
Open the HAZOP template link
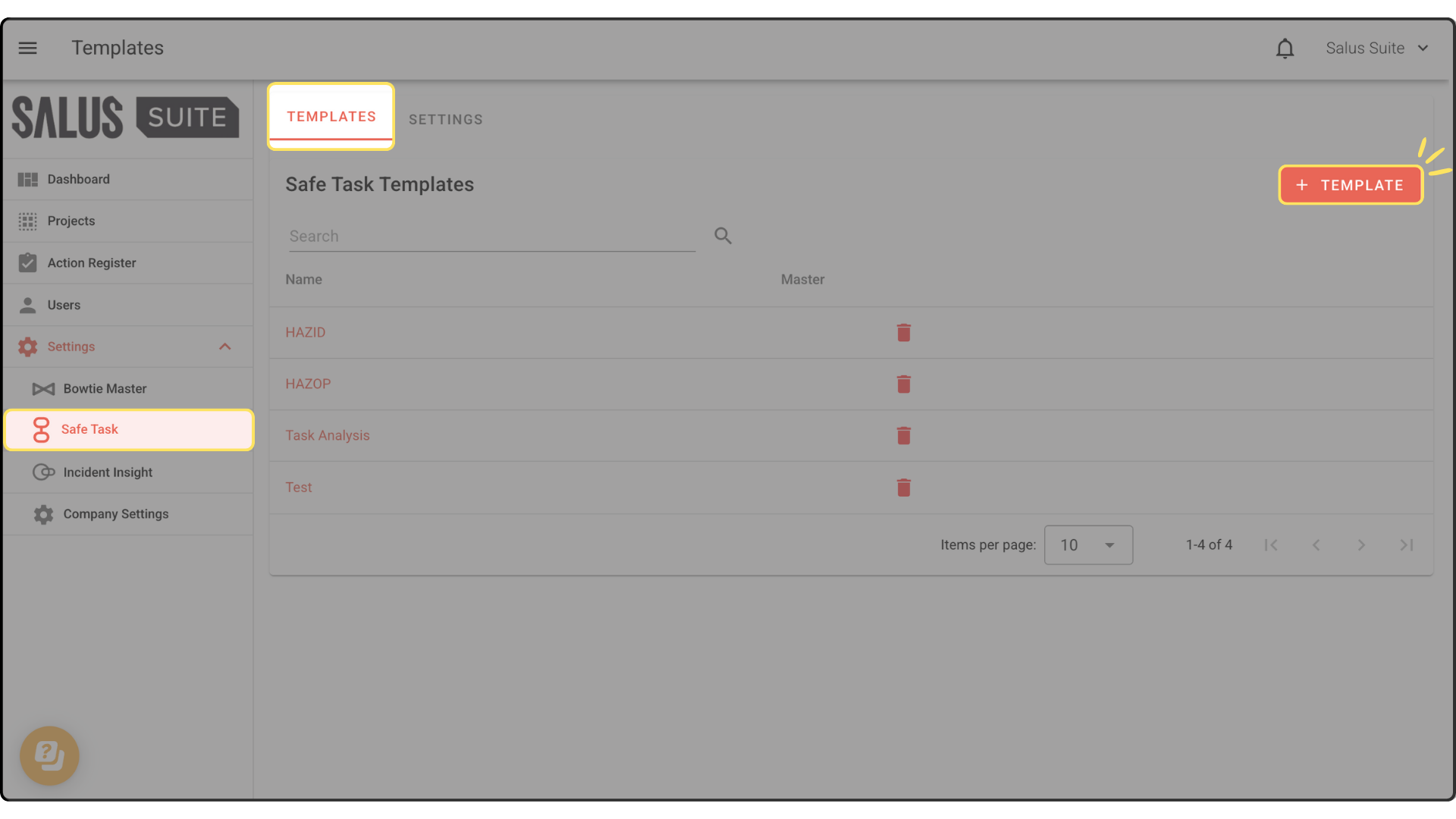click(308, 384)
